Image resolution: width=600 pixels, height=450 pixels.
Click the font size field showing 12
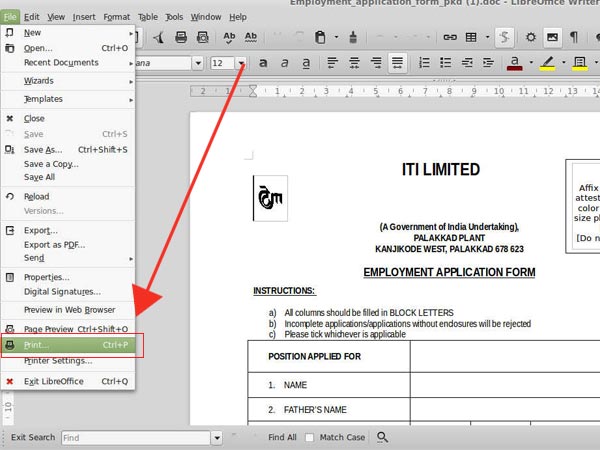pyautogui.click(x=222, y=63)
